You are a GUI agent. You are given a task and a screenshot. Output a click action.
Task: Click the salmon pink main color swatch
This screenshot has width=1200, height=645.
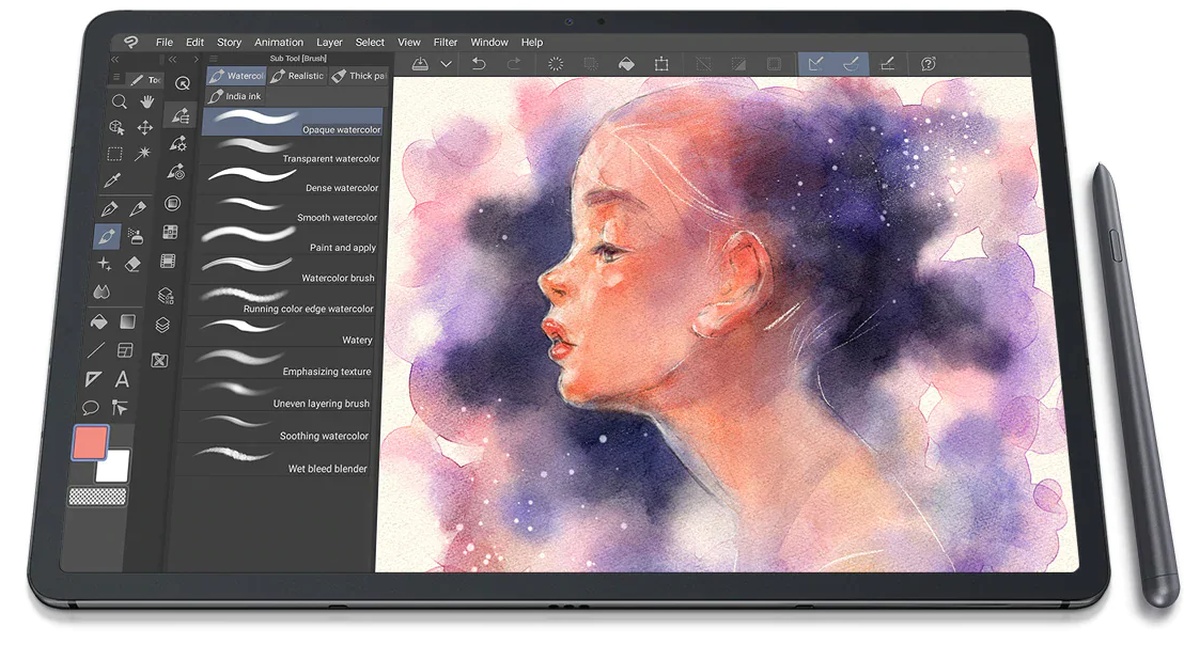tap(89, 442)
